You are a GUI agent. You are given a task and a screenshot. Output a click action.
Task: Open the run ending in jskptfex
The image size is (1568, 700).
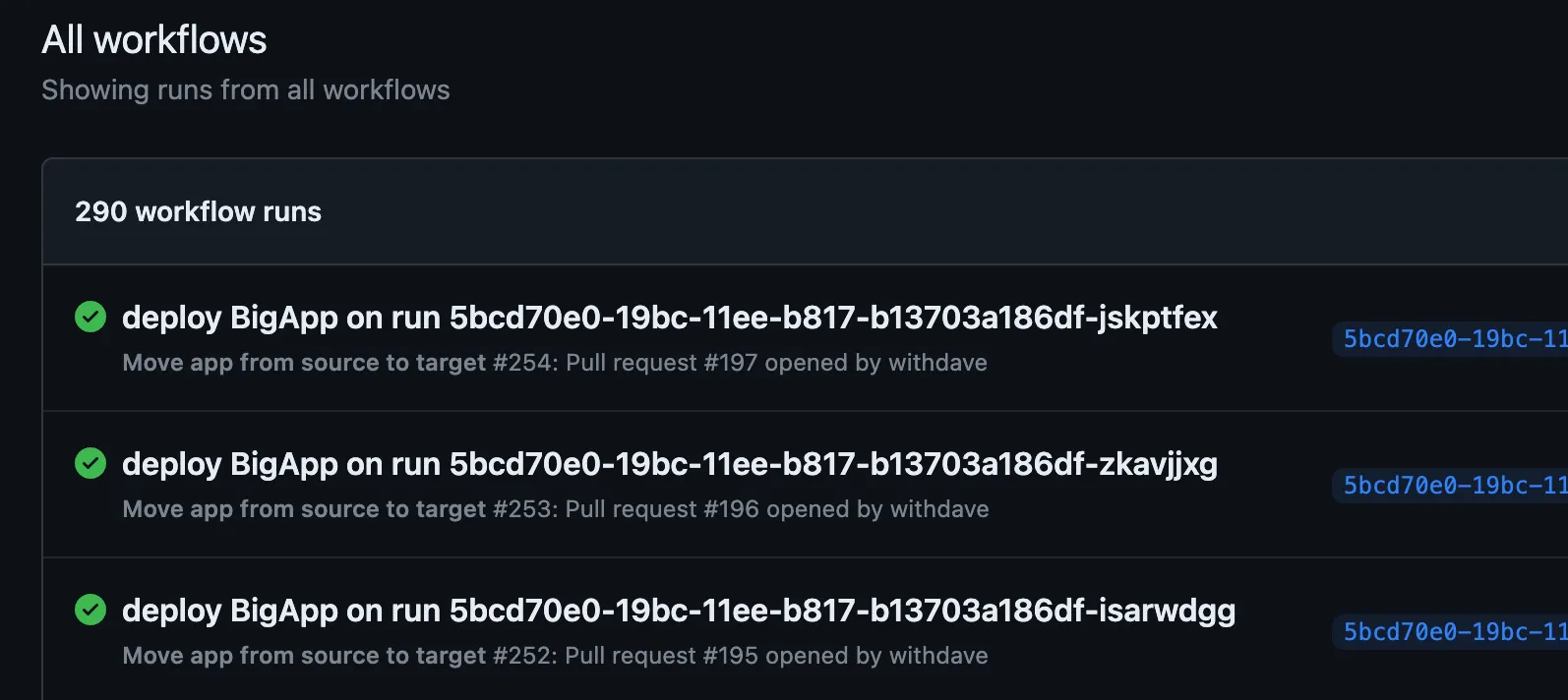click(669, 318)
